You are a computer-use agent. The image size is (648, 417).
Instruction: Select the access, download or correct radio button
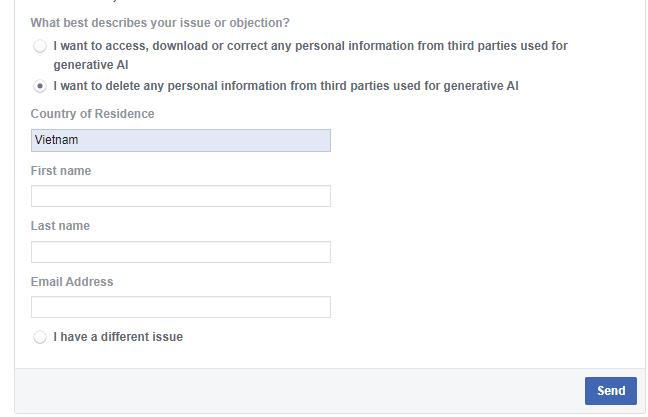tap(40, 46)
